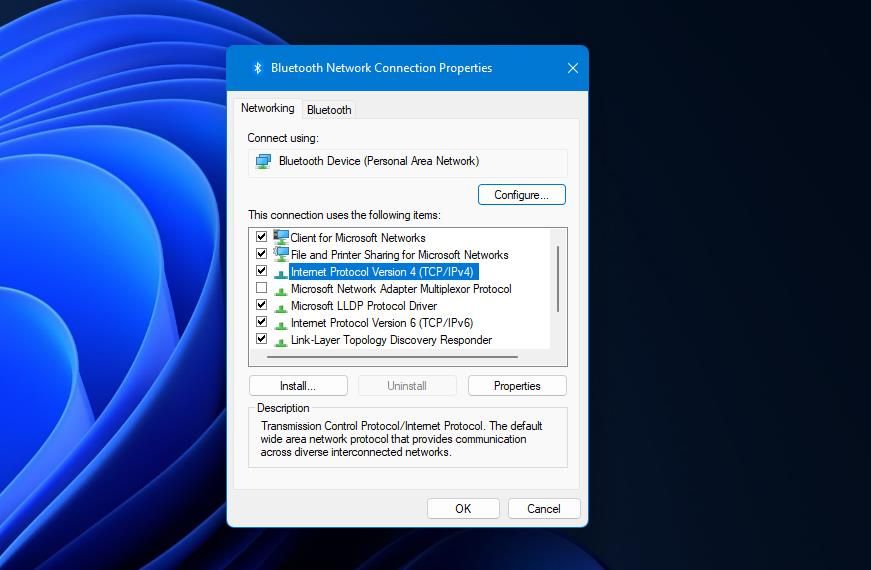The height and width of the screenshot is (570, 871).
Task: Select 'Microsoft LLDP Protocol Driver' text
Action: click(x=364, y=306)
